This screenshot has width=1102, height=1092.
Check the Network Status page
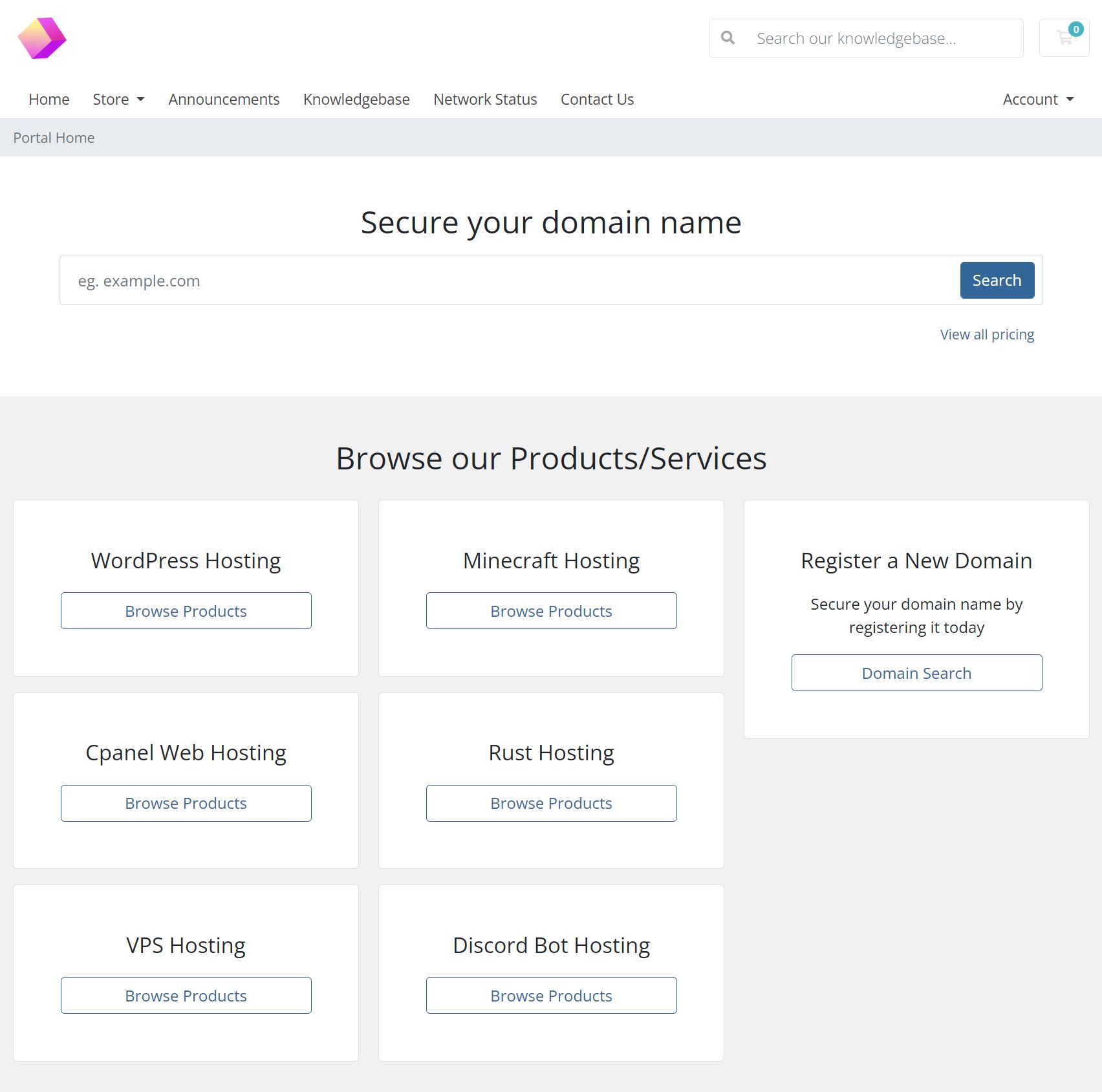pyautogui.click(x=485, y=99)
